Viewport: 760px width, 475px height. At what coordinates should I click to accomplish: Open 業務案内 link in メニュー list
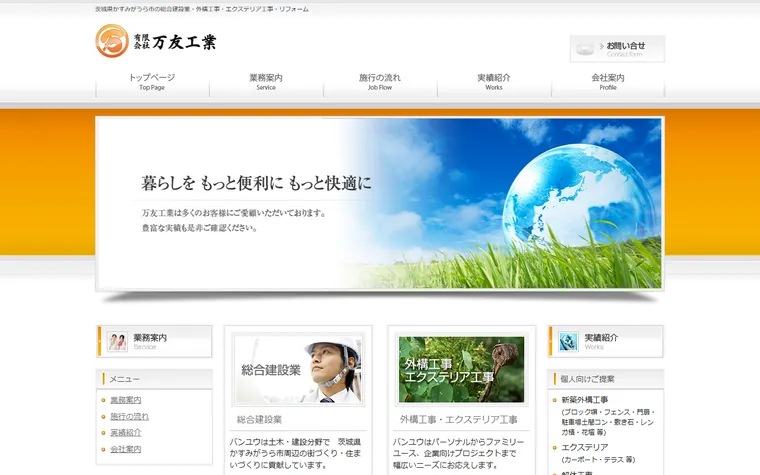coord(126,400)
